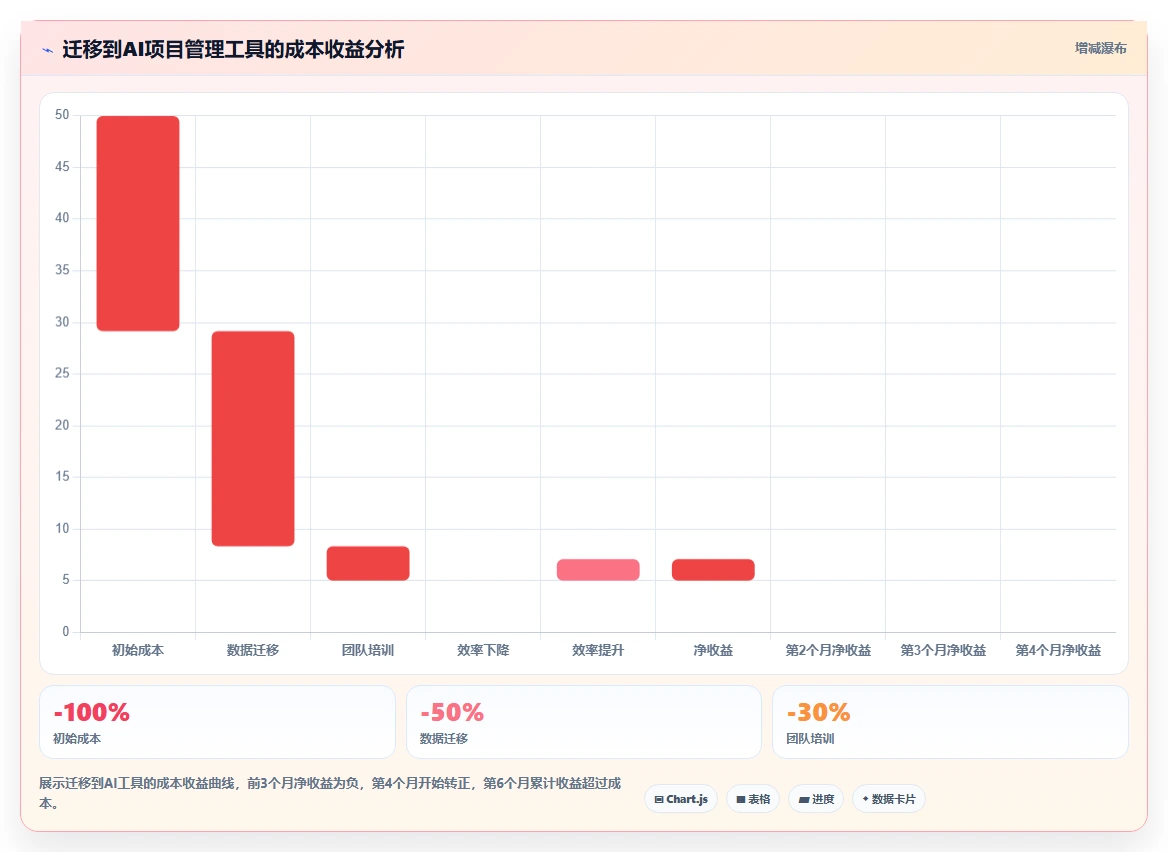Select the 进度 tag chip
This screenshot has height=852, width=1168.
816,799
